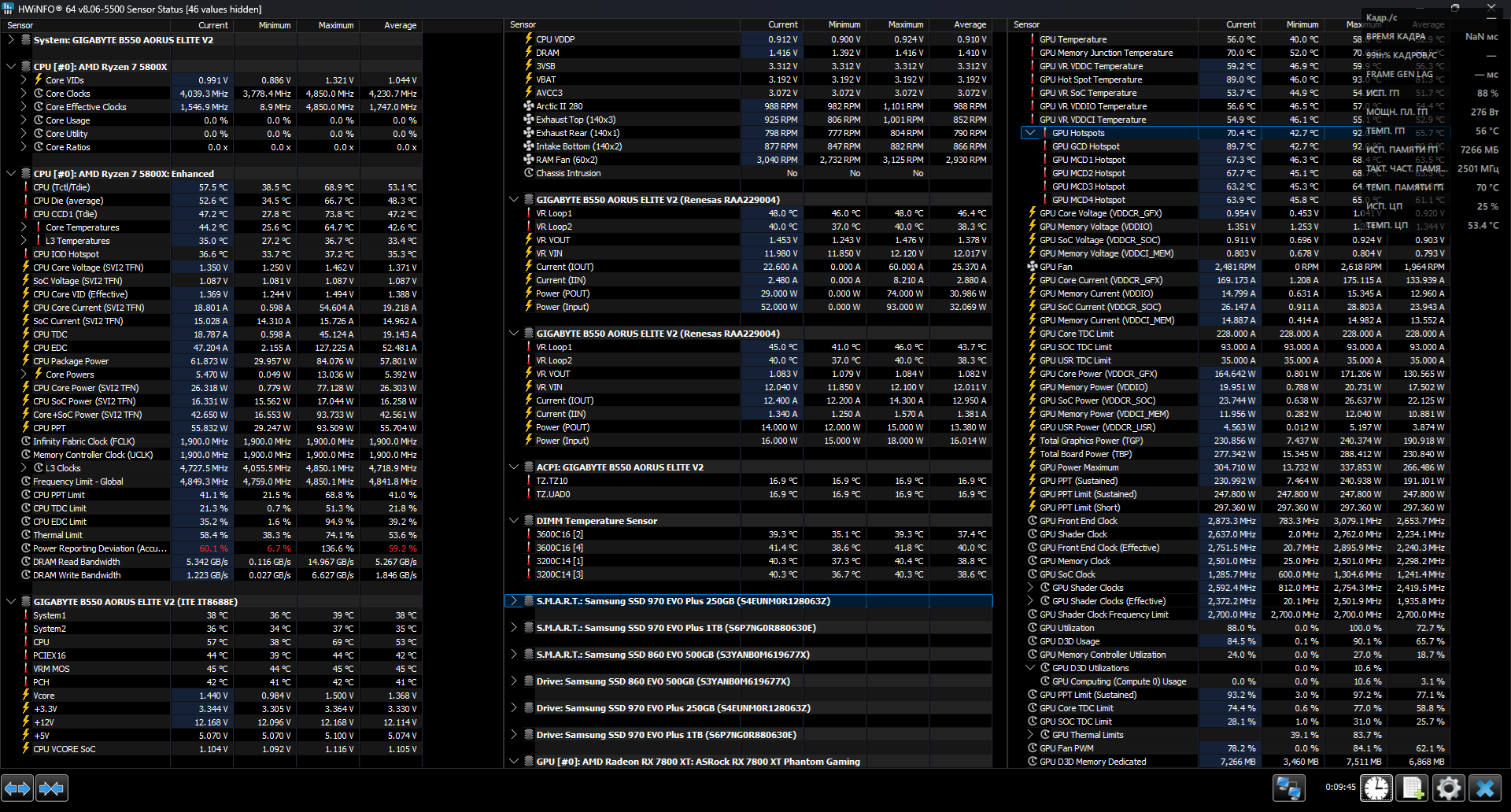
Task: Select the S.M.A.R.T.: Samsung SSD 970 EVO Plus 250GB row
Action: click(x=748, y=601)
